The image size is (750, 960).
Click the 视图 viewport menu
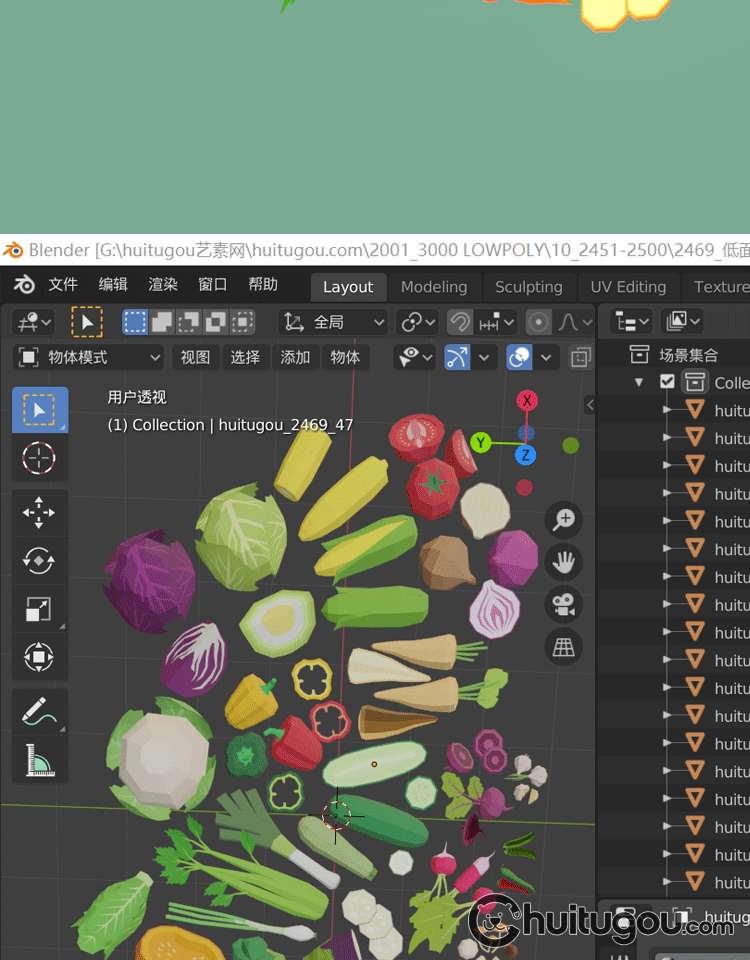pyautogui.click(x=195, y=357)
